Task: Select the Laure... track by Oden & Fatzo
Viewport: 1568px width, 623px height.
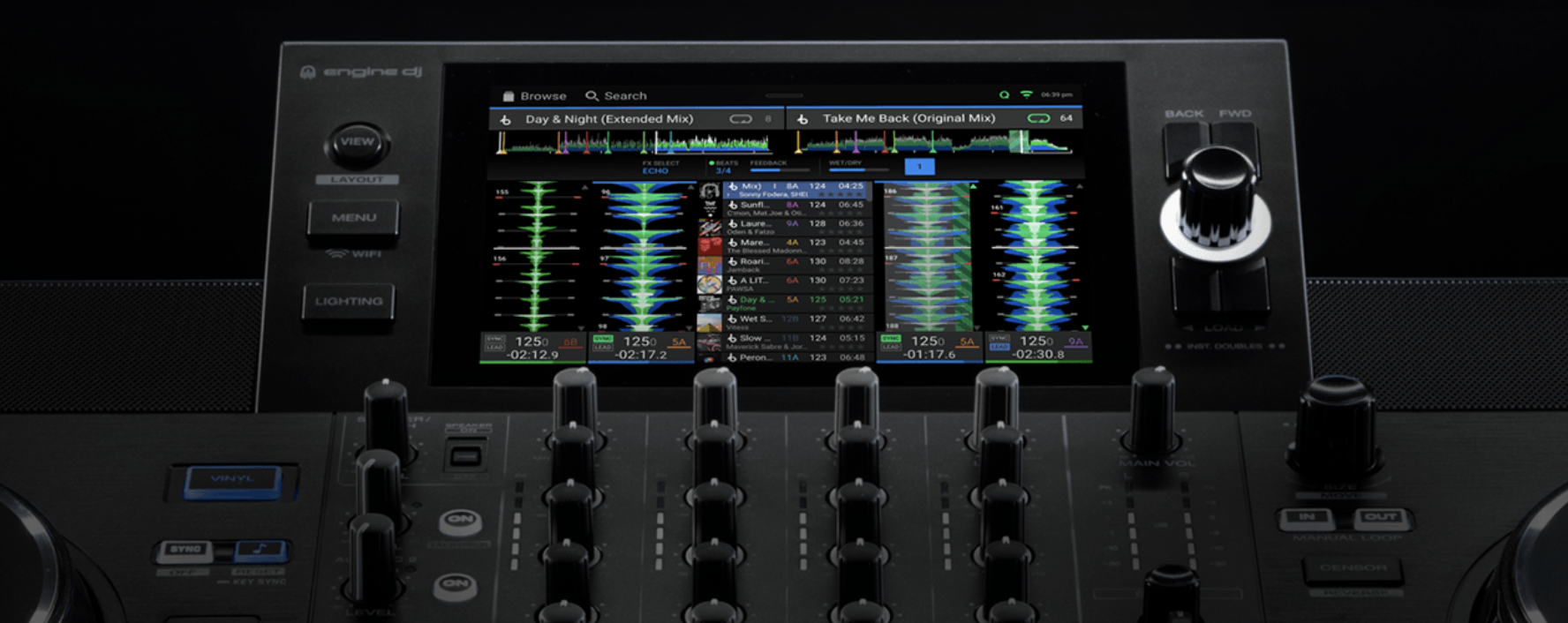Action: (x=797, y=228)
